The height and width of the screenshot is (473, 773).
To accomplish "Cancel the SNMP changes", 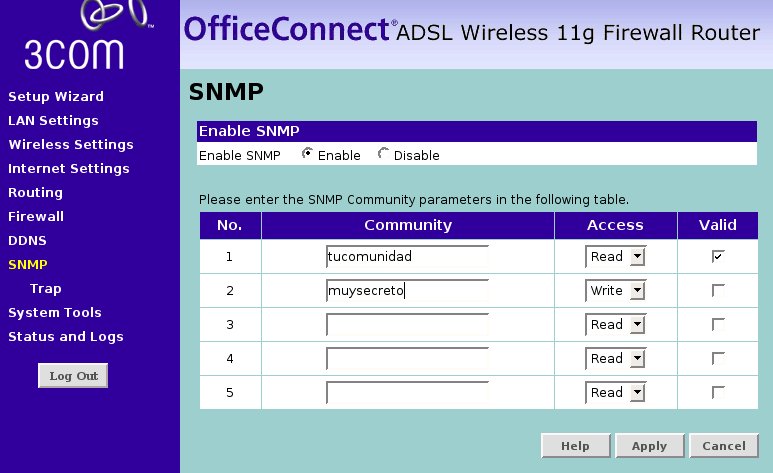I will [x=724, y=446].
